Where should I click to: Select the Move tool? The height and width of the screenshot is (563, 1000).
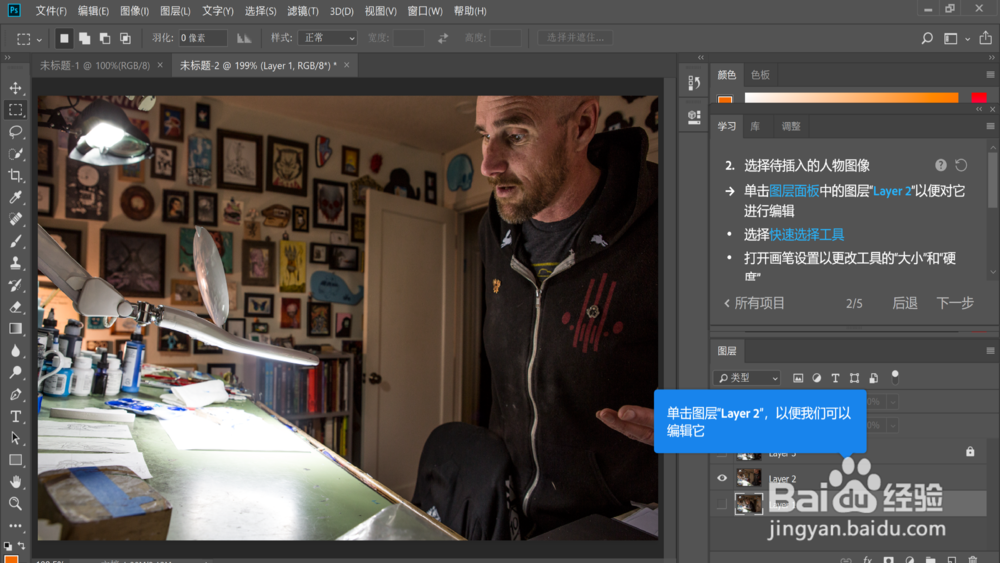pyautogui.click(x=15, y=88)
